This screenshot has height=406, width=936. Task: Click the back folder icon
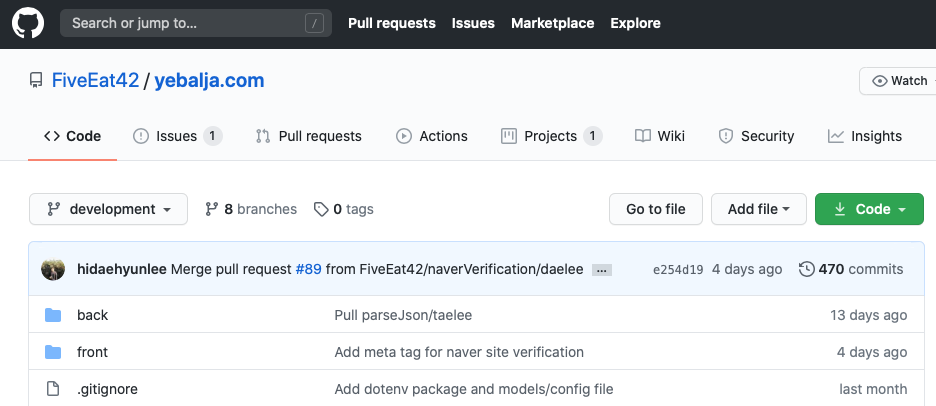tap(53, 315)
